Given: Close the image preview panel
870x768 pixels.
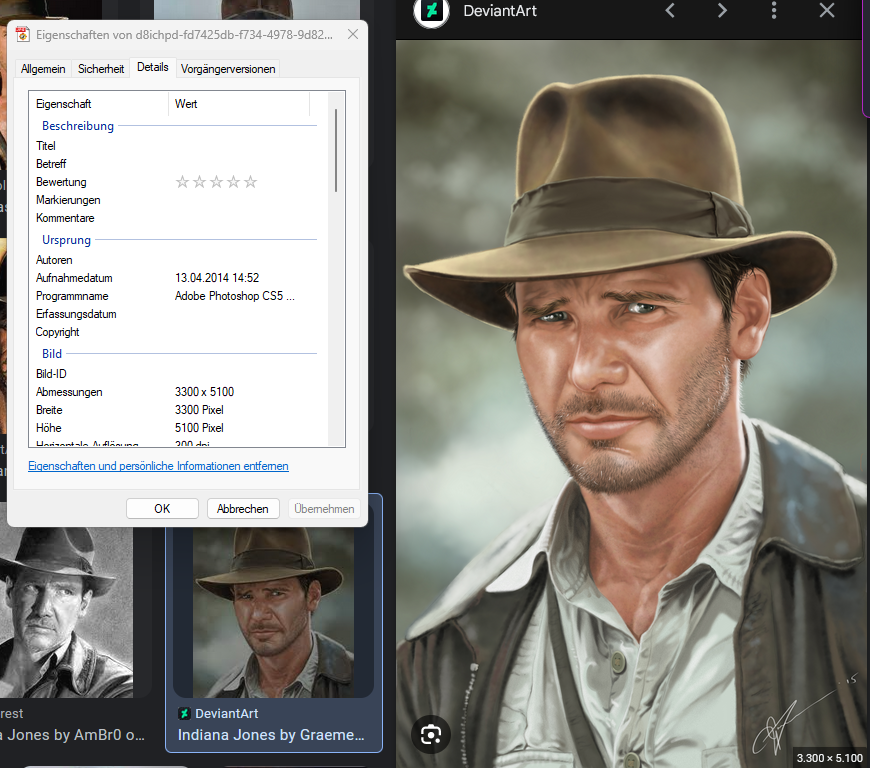Looking at the screenshot, I should click(x=827, y=10).
